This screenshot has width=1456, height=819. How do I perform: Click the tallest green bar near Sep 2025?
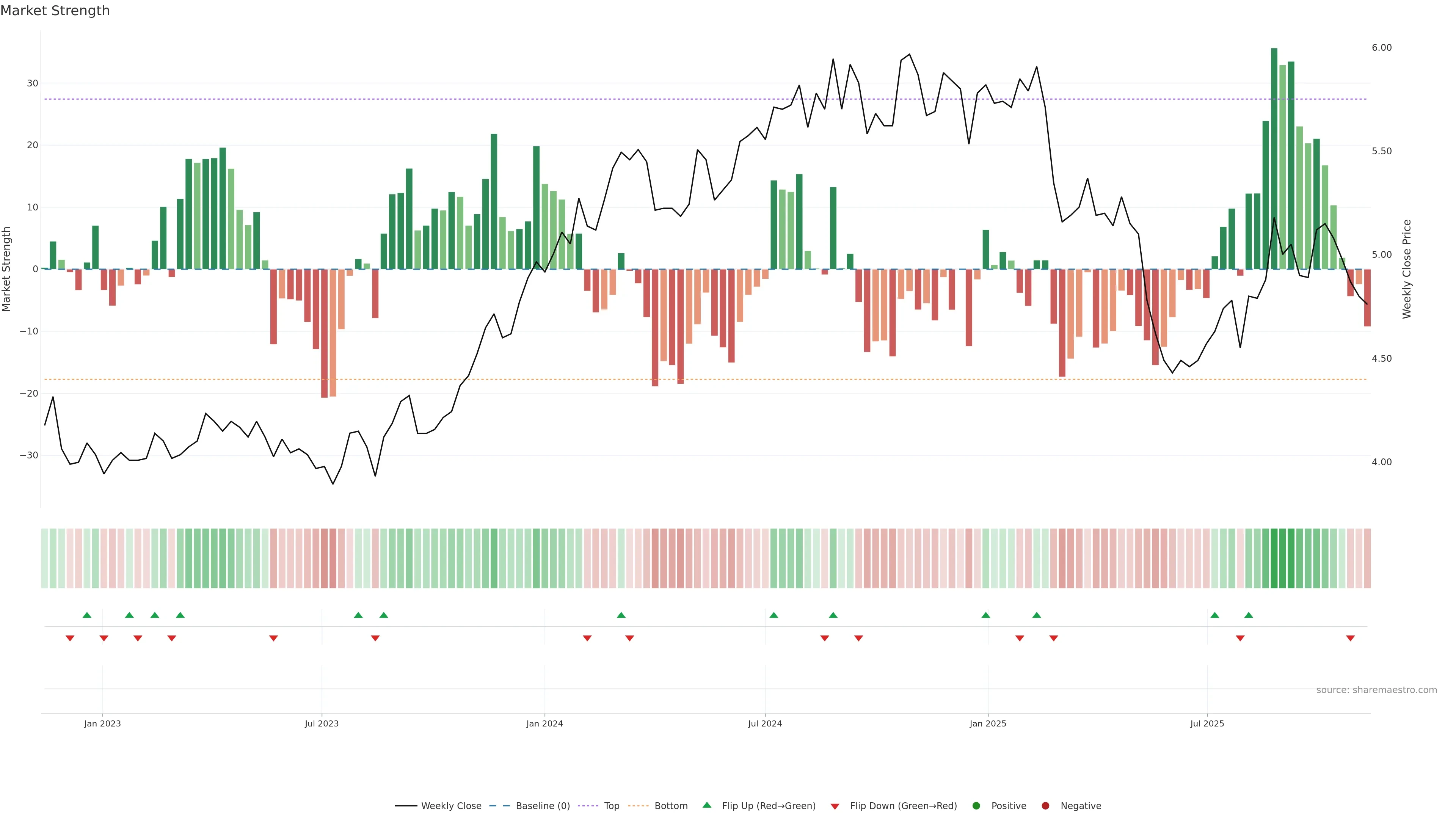(x=1274, y=158)
